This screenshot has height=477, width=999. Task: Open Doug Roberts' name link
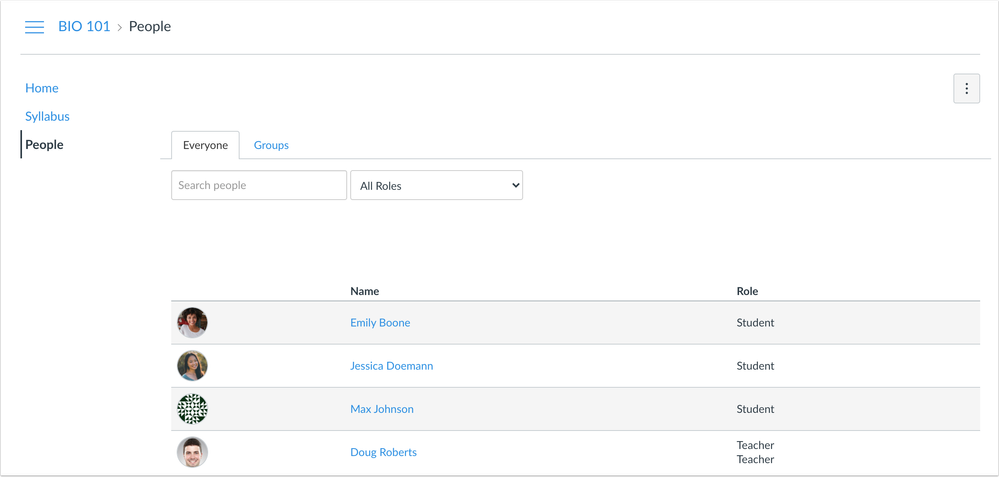(x=383, y=452)
